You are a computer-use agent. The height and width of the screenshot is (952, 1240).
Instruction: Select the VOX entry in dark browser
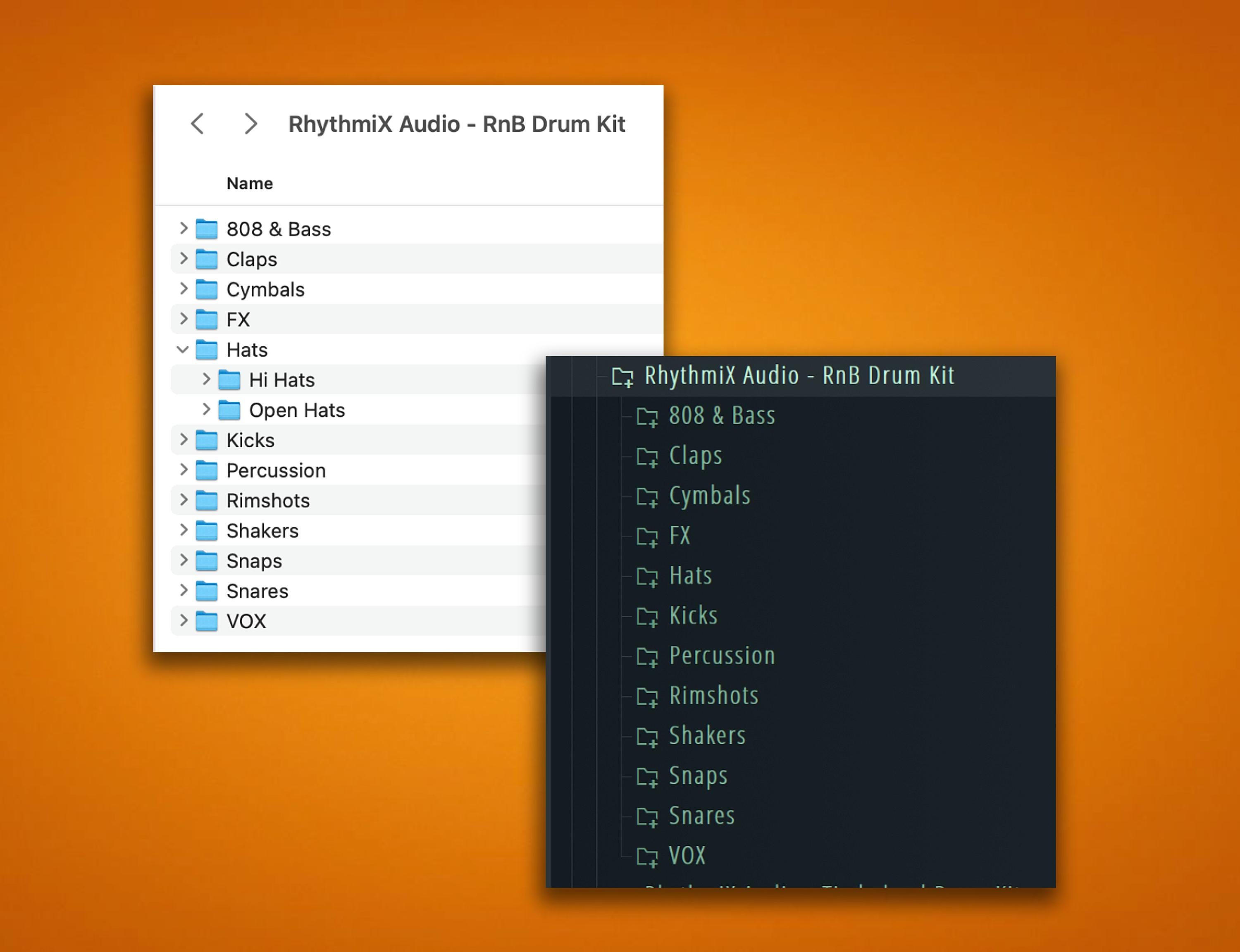tap(687, 856)
